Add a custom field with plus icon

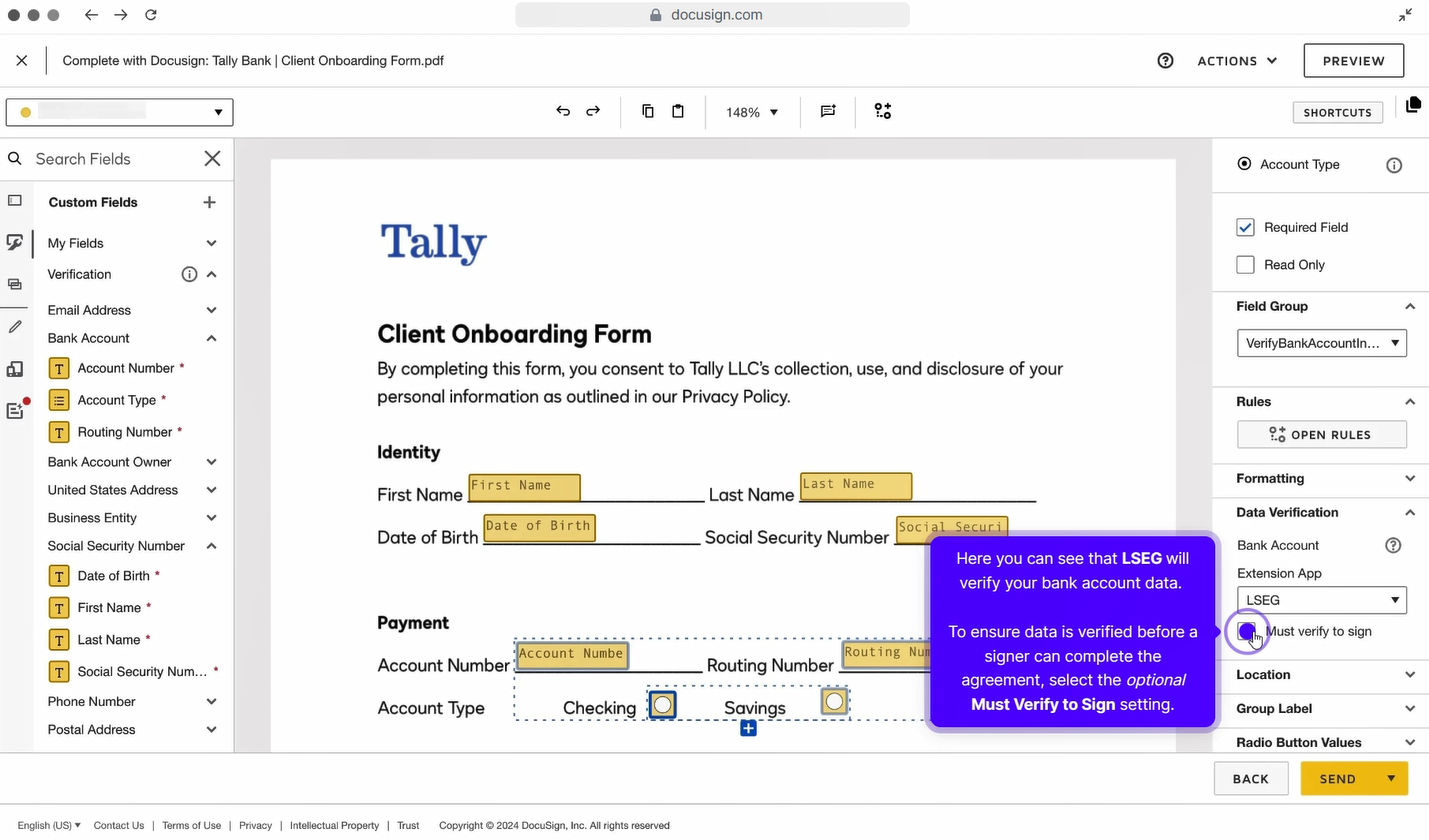[209, 202]
